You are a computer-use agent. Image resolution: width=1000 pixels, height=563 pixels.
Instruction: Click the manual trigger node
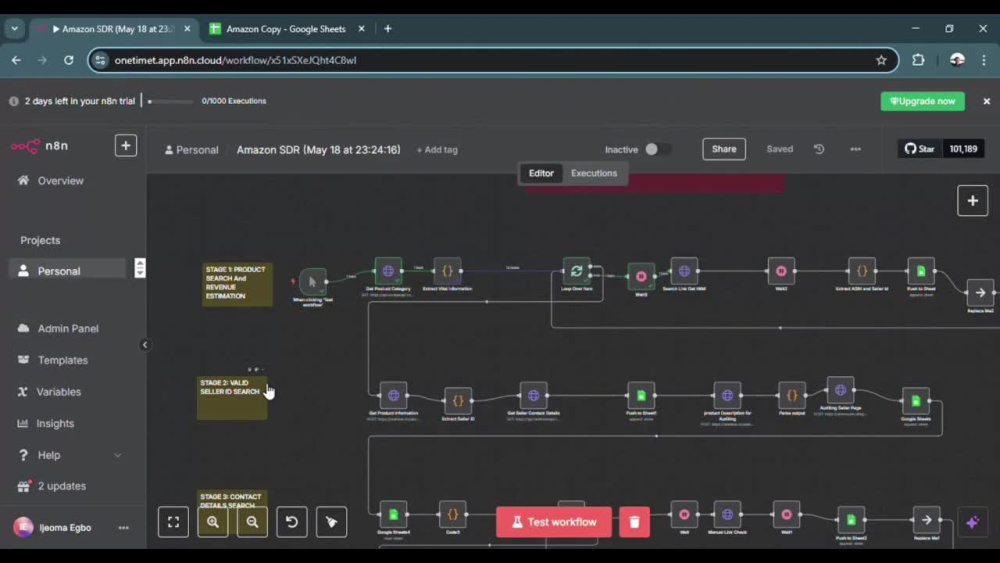click(x=312, y=281)
